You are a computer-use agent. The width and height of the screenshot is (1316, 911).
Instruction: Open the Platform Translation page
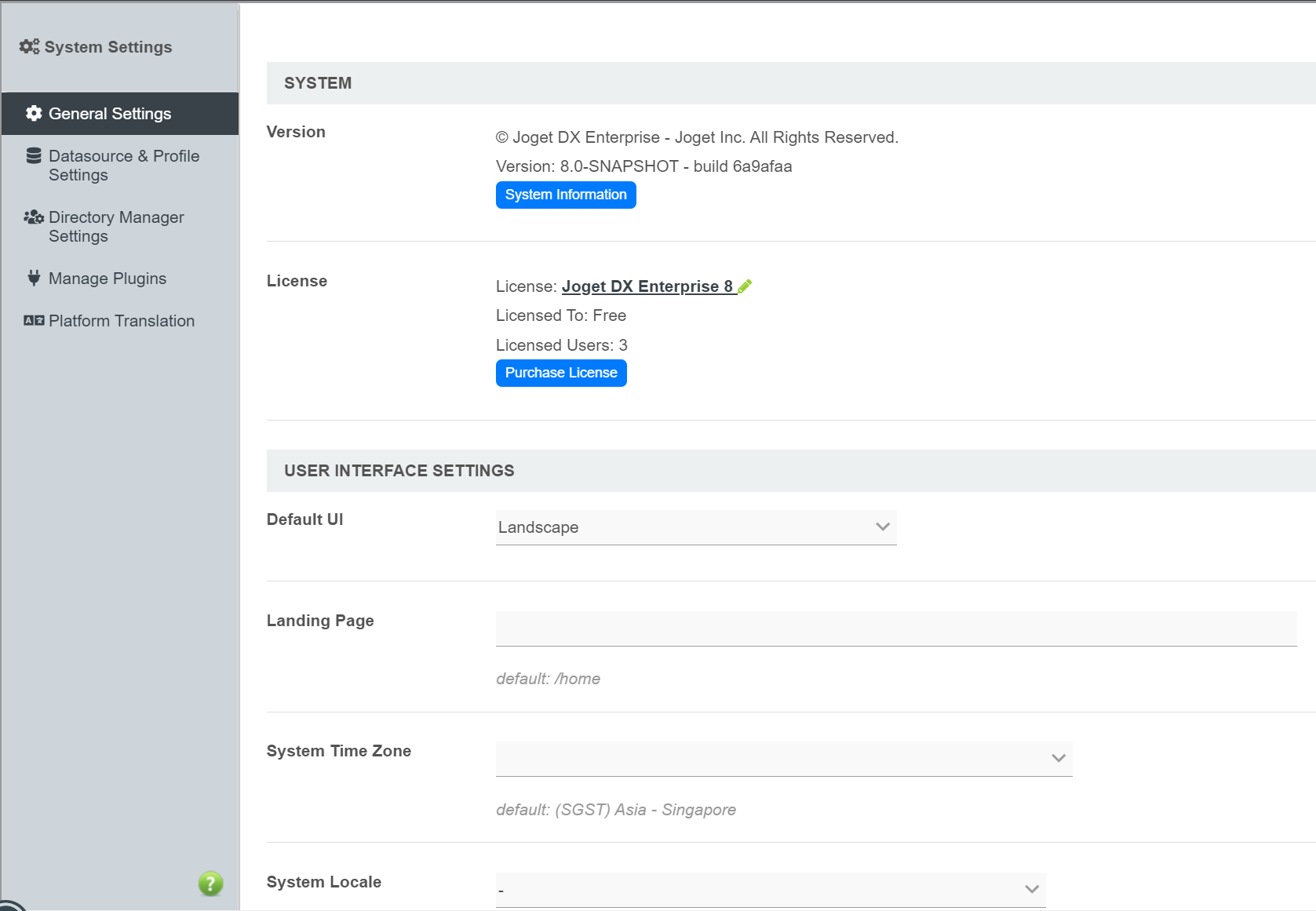coord(121,321)
